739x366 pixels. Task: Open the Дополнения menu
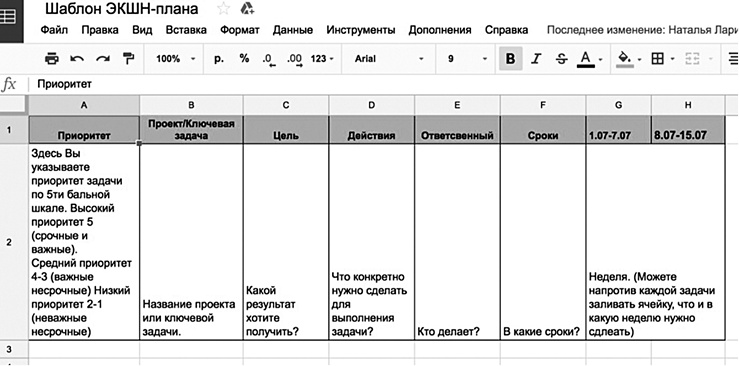440,30
